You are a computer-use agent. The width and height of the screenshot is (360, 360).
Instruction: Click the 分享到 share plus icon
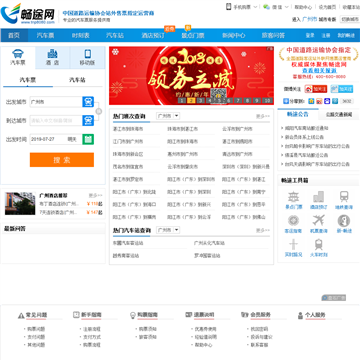(286, 101)
